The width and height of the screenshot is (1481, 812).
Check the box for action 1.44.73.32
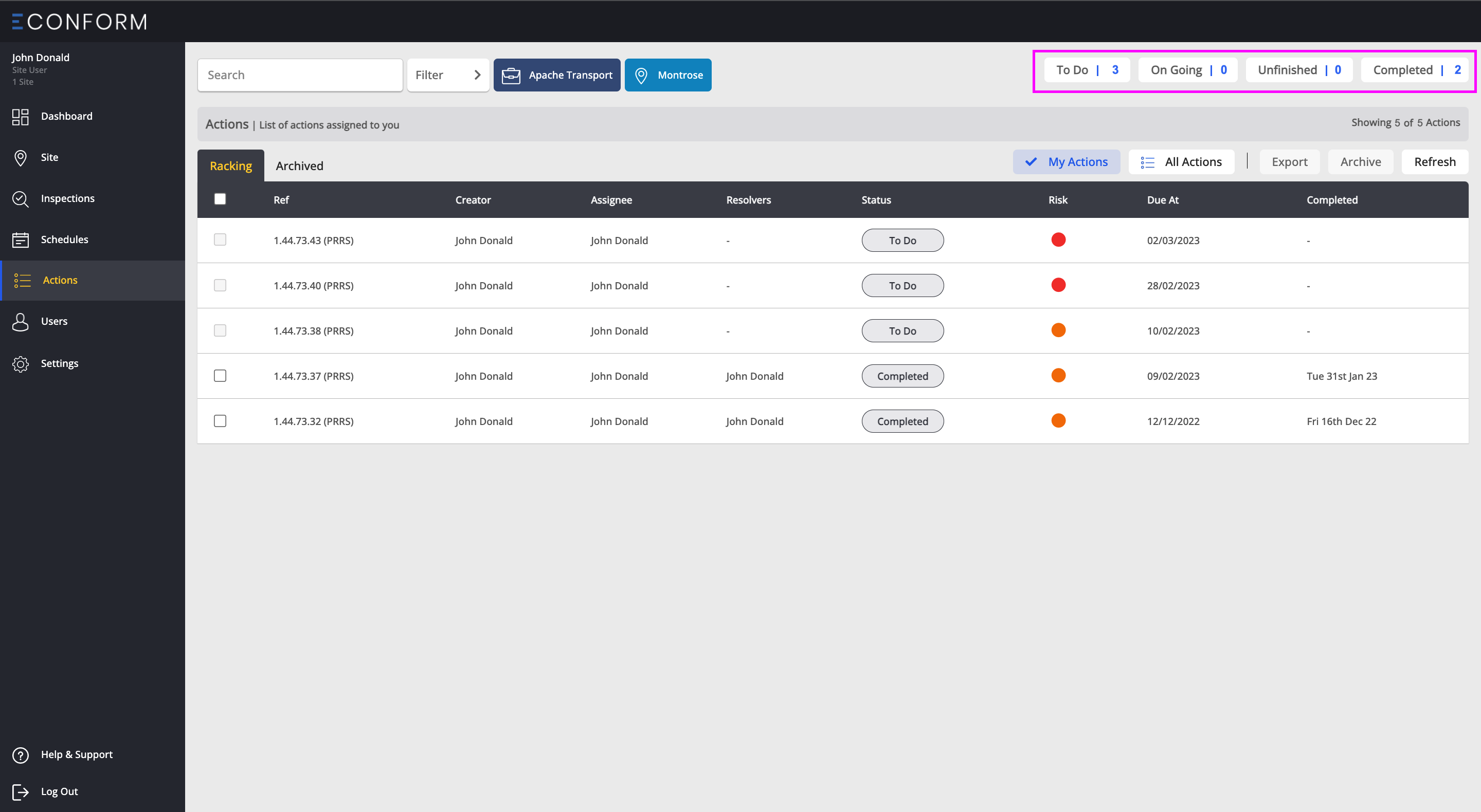(x=220, y=421)
